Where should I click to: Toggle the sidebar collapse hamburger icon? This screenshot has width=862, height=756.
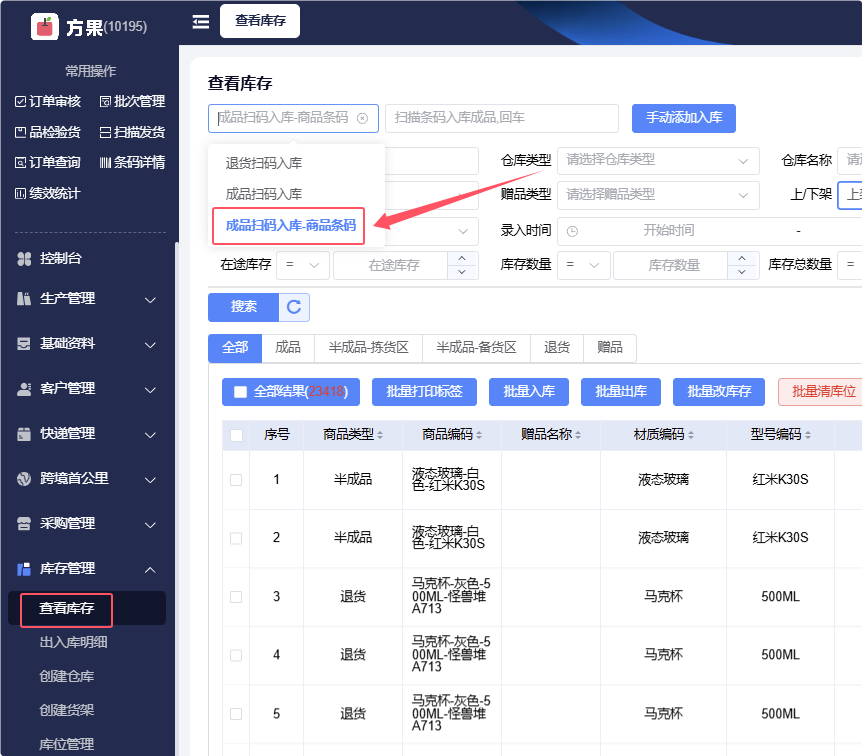tap(201, 21)
